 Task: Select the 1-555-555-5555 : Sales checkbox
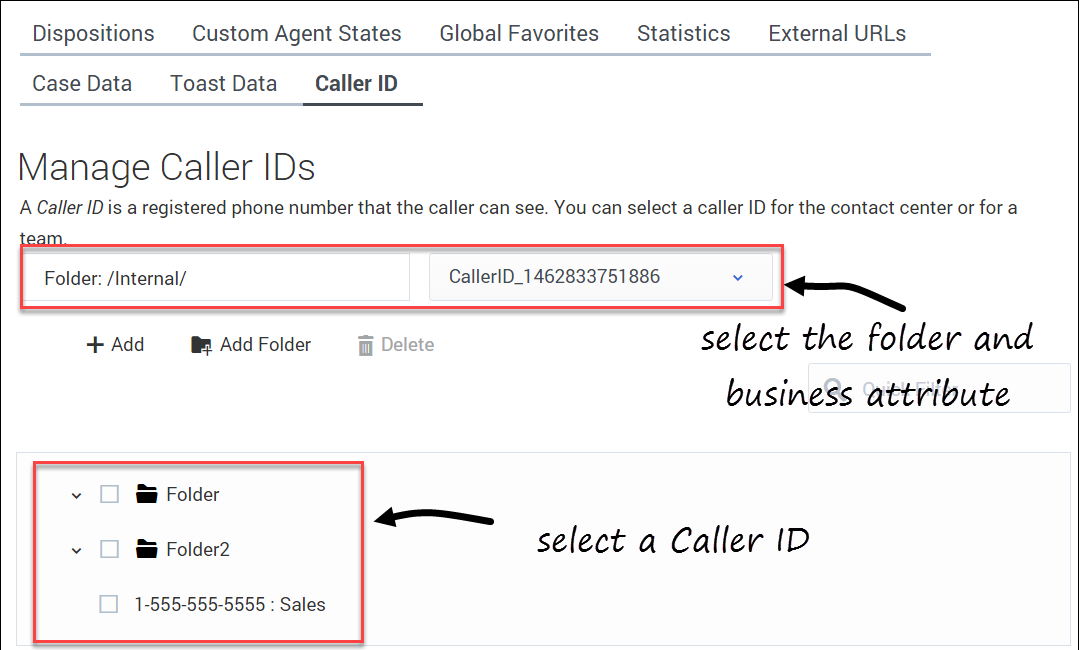point(109,604)
